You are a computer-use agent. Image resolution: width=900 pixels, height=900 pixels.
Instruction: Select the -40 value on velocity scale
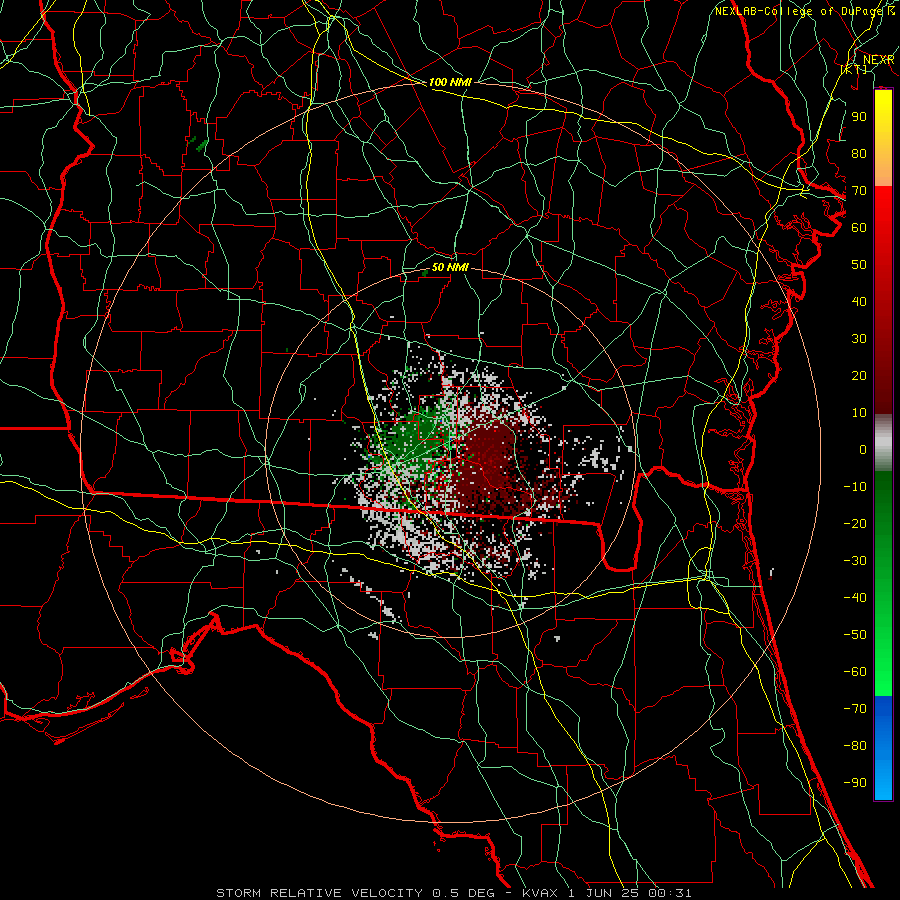(855, 598)
